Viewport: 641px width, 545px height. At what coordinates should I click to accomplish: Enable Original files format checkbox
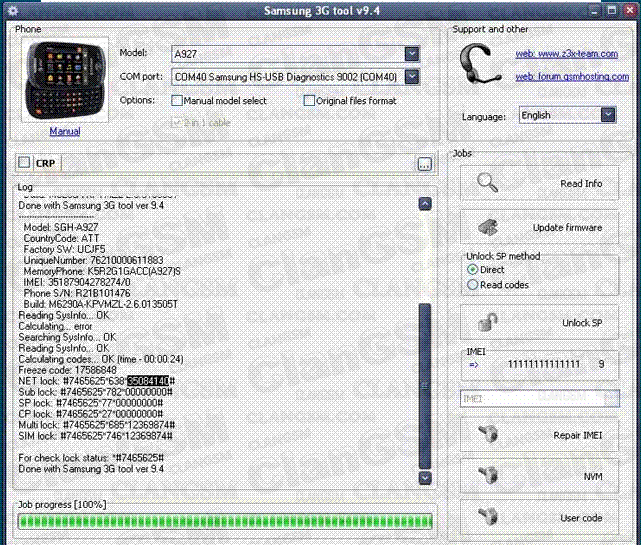(x=309, y=101)
